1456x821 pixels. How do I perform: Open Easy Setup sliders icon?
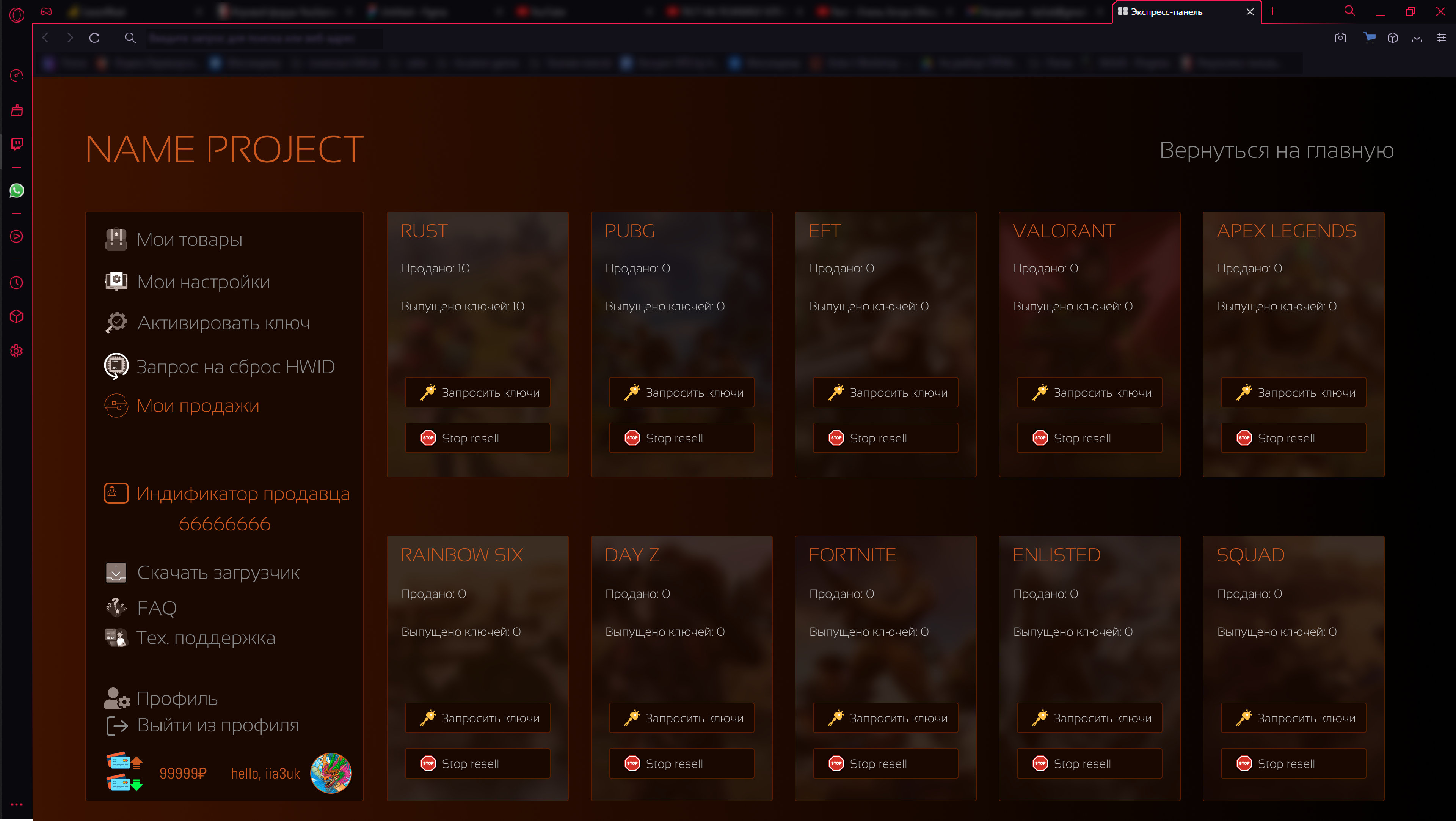pos(1441,38)
